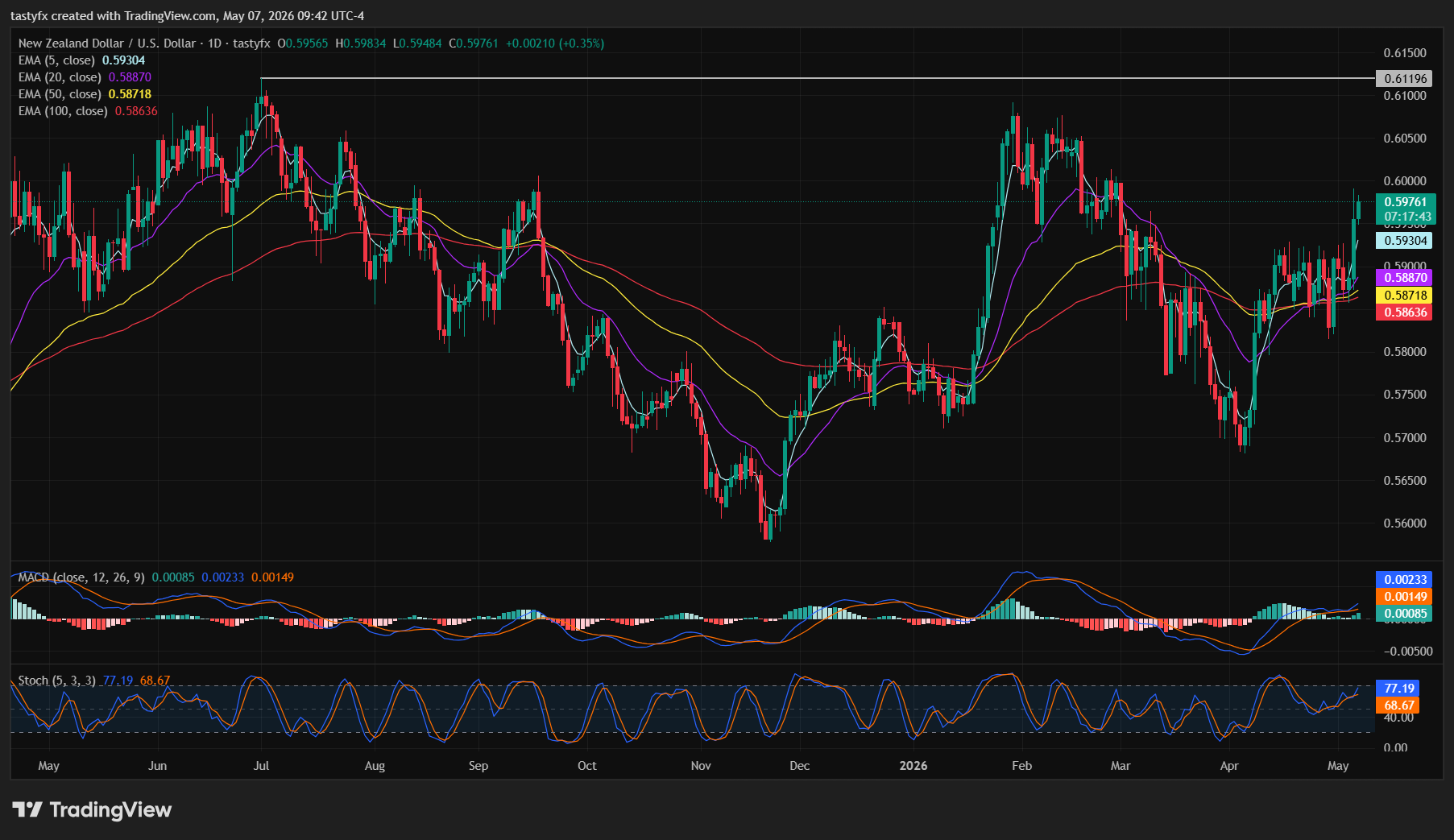The image size is (1454, 840).
Task: Click the teal 0.00085 MACD axis label
Action: click(x=1405, y=614)
